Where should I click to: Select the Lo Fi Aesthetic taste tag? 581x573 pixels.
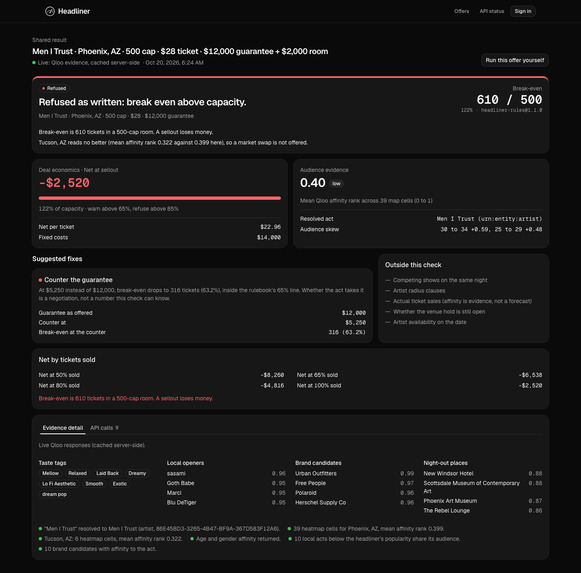point(59,484)
